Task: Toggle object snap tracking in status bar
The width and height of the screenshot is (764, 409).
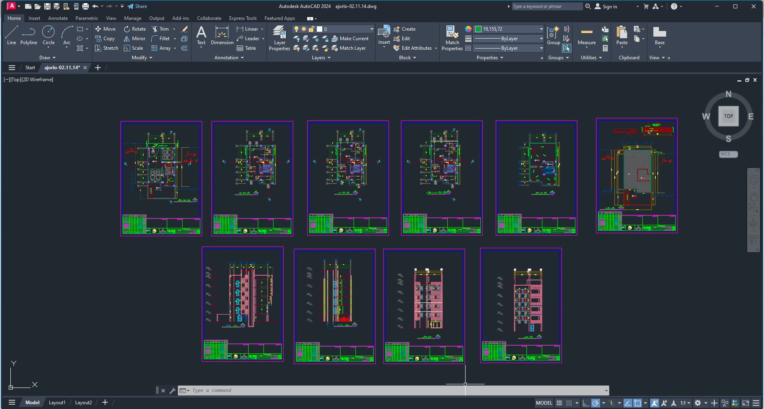Action: click(629, 403)
